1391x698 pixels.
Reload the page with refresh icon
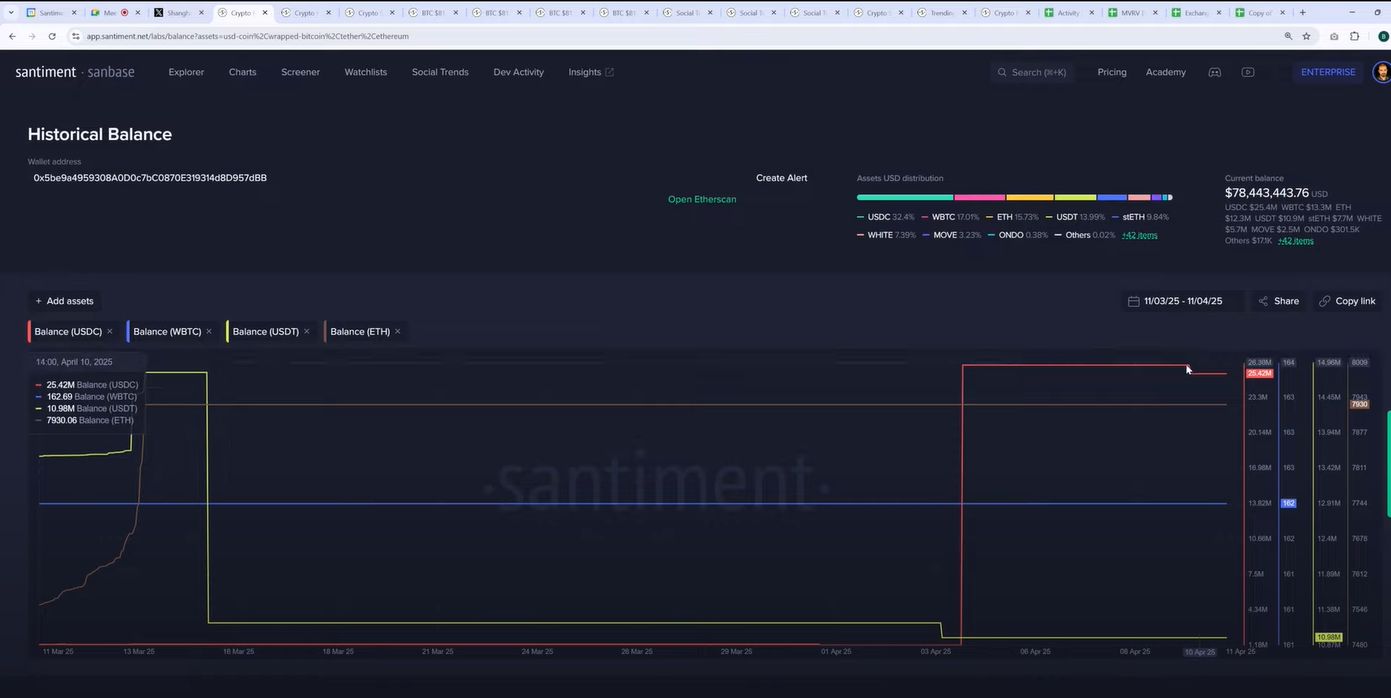[x=52, y=36]
